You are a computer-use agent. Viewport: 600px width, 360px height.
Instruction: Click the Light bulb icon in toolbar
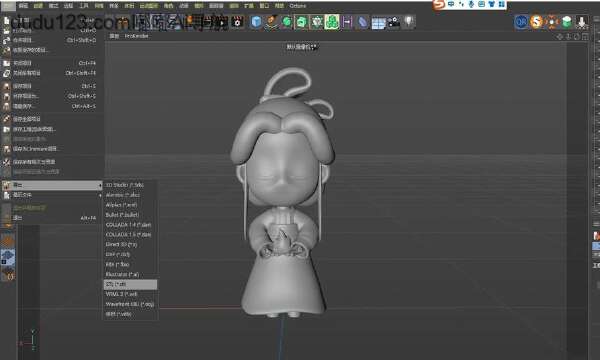coord(409,22)
